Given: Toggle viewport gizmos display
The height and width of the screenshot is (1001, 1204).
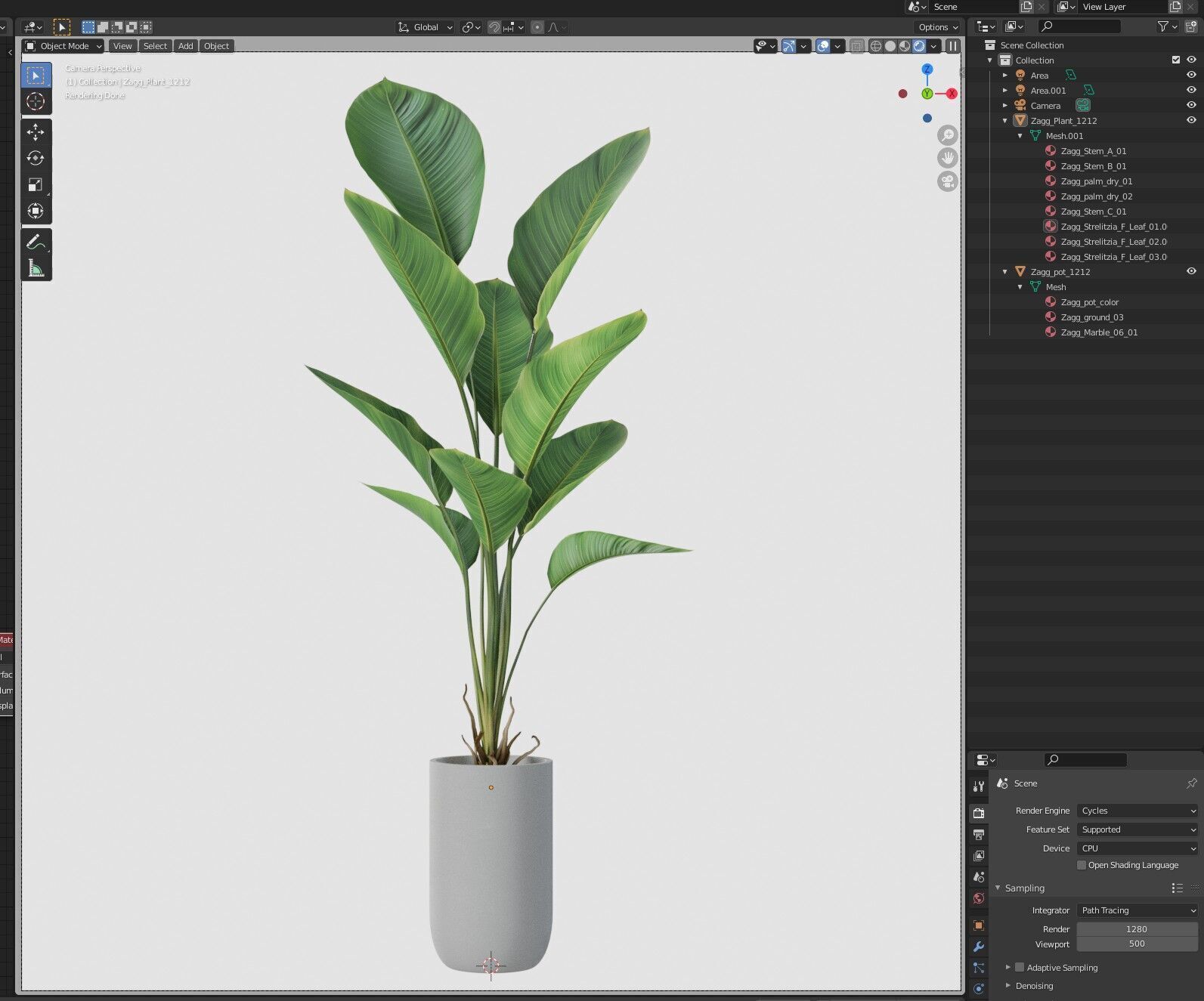Looking at the screenshot, I should (788, 46).
